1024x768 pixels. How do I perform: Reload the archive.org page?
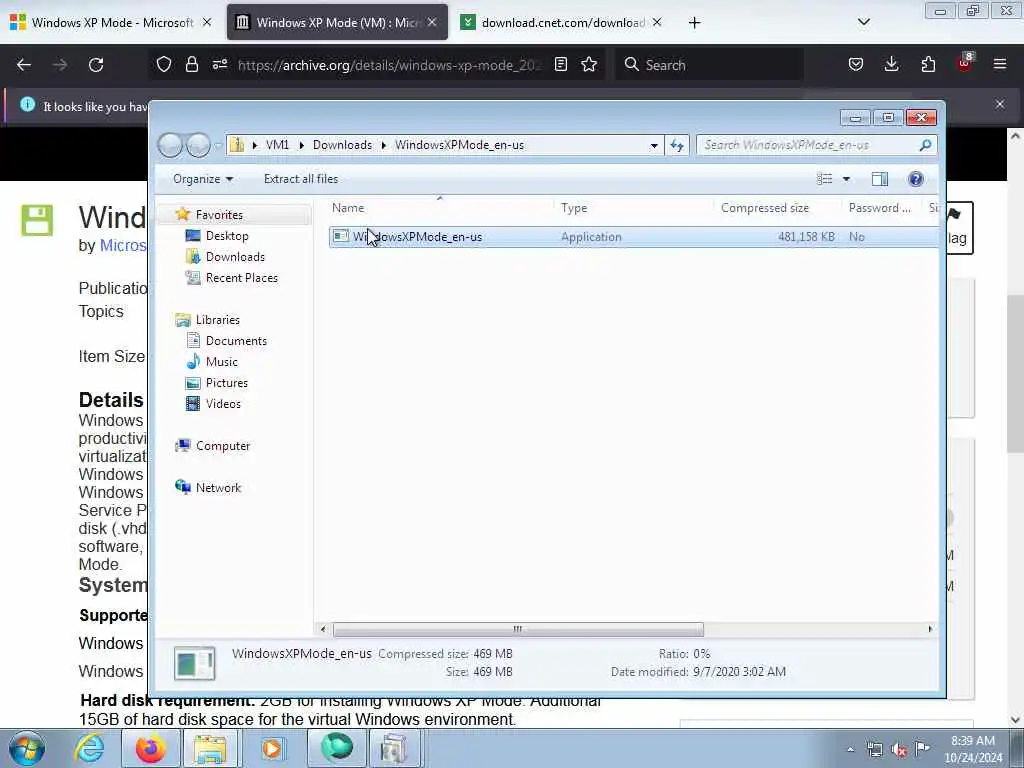click(x=96, y=65)
